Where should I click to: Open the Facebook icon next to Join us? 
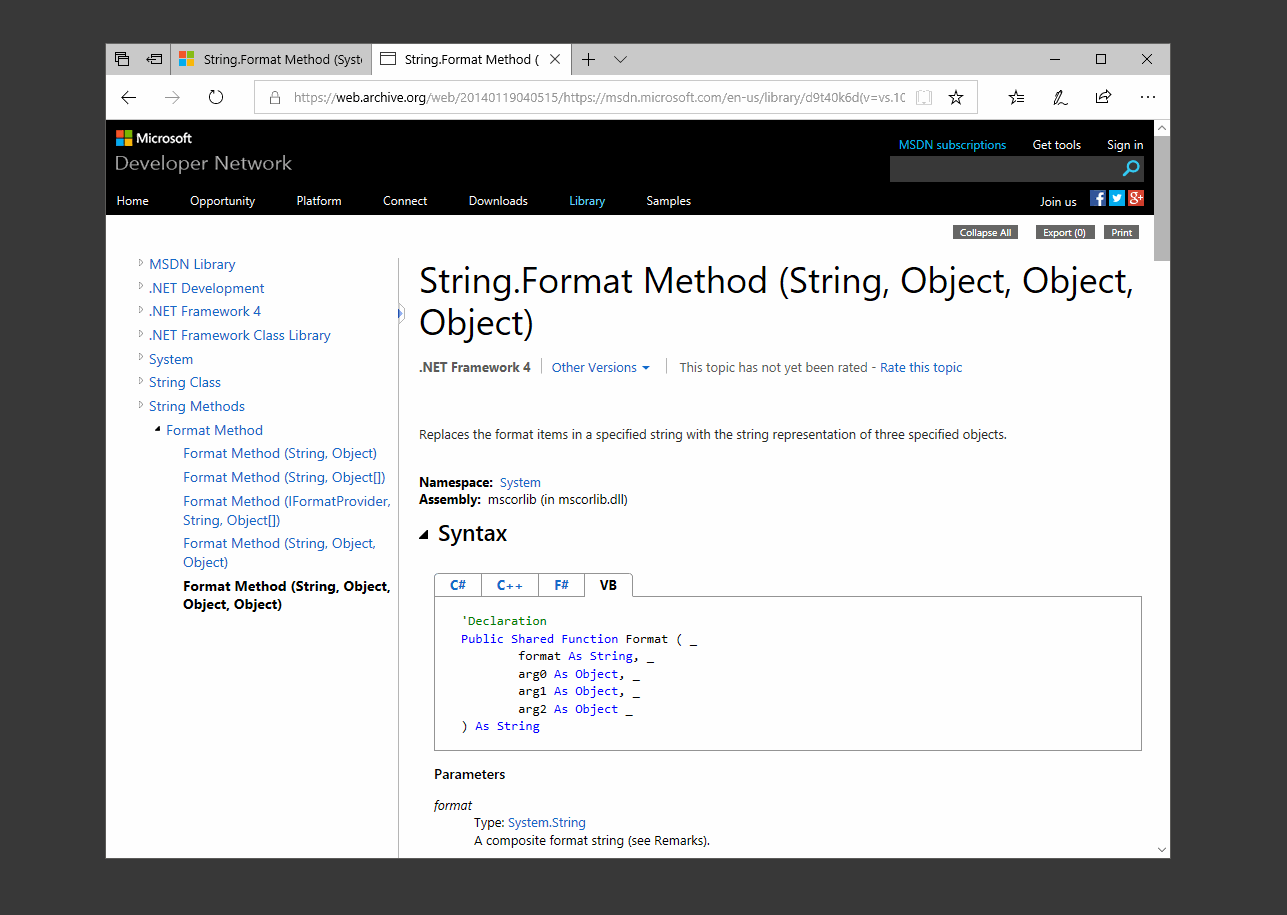(1097, 198)
